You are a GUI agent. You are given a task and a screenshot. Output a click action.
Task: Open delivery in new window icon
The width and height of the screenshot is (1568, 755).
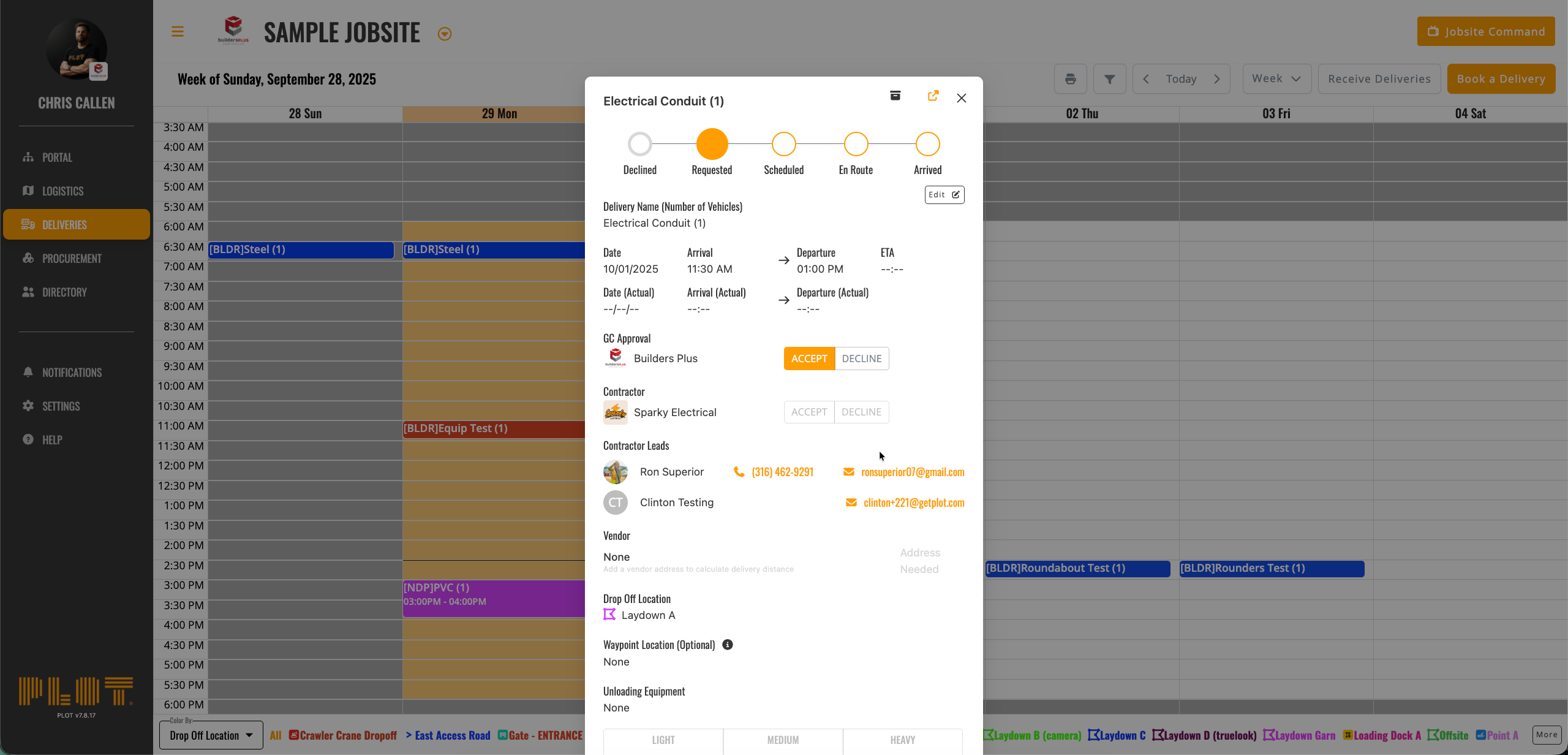pyautogui.click(x=933, y=96)
